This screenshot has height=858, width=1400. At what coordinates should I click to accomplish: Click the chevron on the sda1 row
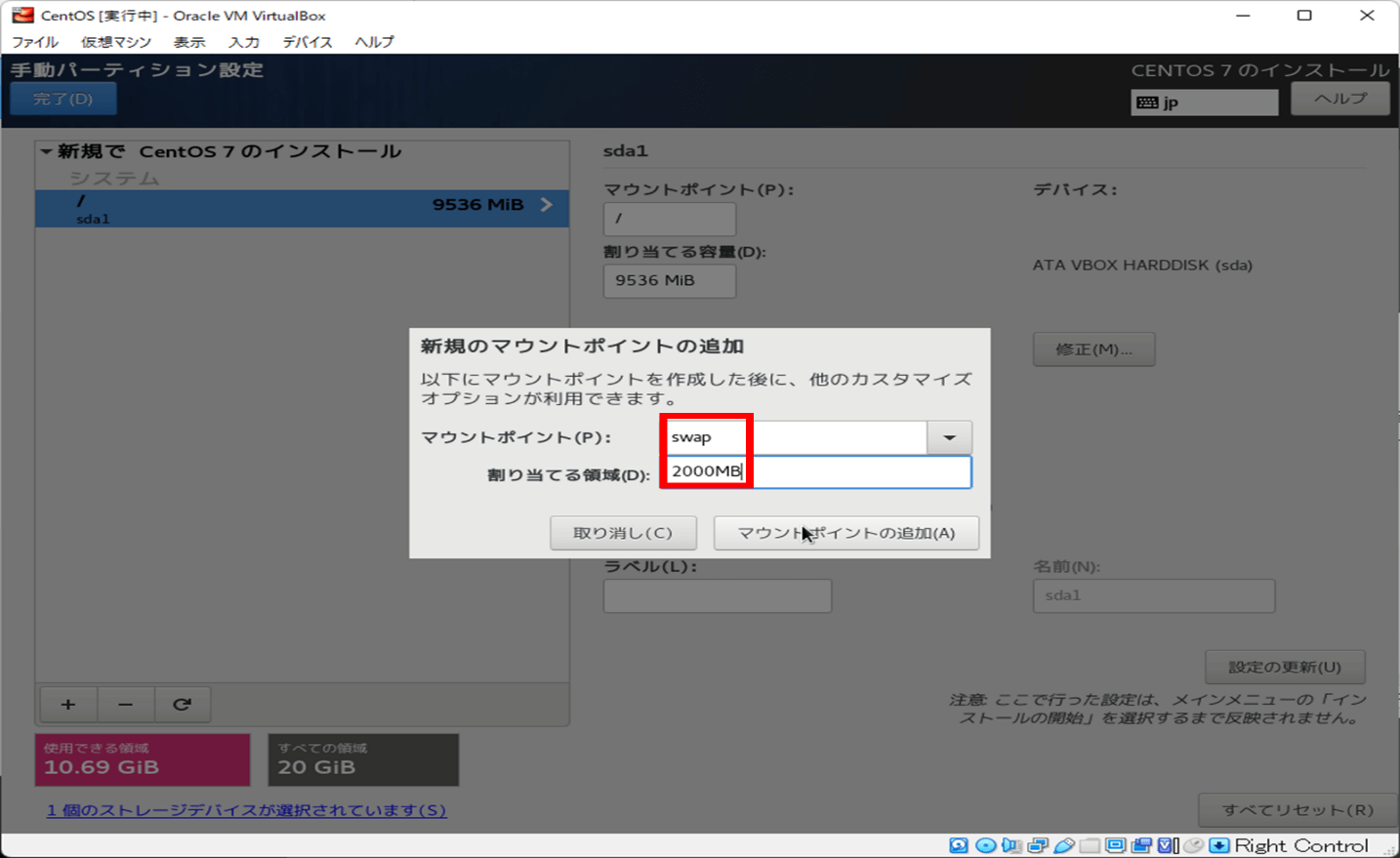coord(547,204)
